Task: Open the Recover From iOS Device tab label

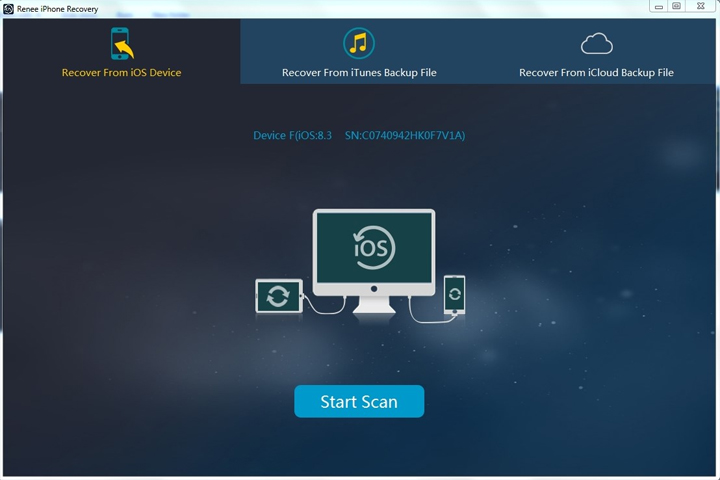Action: pyautogui.click(x=121, y=73)
